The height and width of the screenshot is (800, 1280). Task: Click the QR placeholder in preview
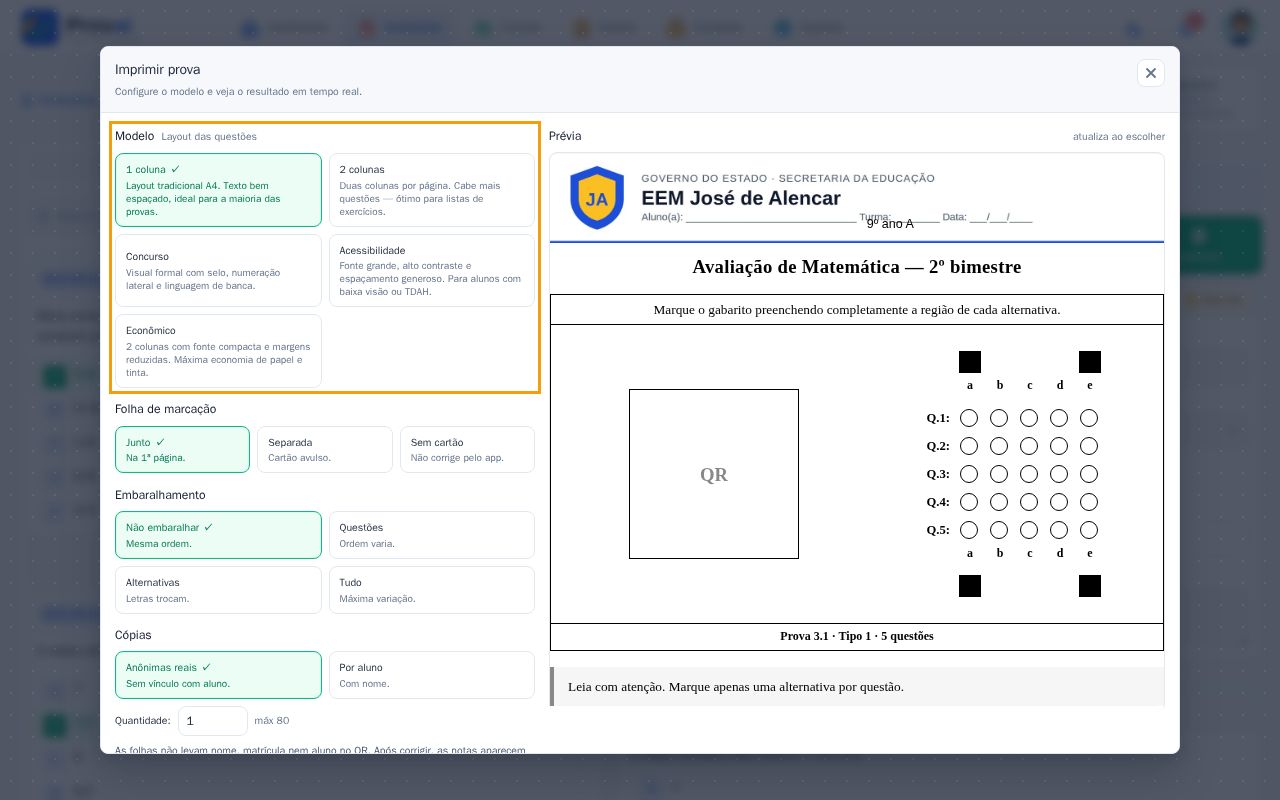(x=714, y=474)
